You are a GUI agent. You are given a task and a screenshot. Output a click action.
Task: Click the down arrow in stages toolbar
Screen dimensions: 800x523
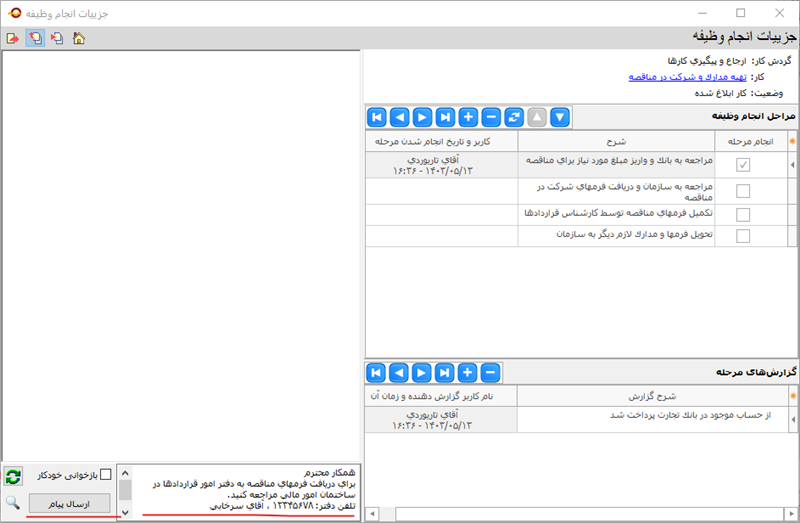pos(560,117)
